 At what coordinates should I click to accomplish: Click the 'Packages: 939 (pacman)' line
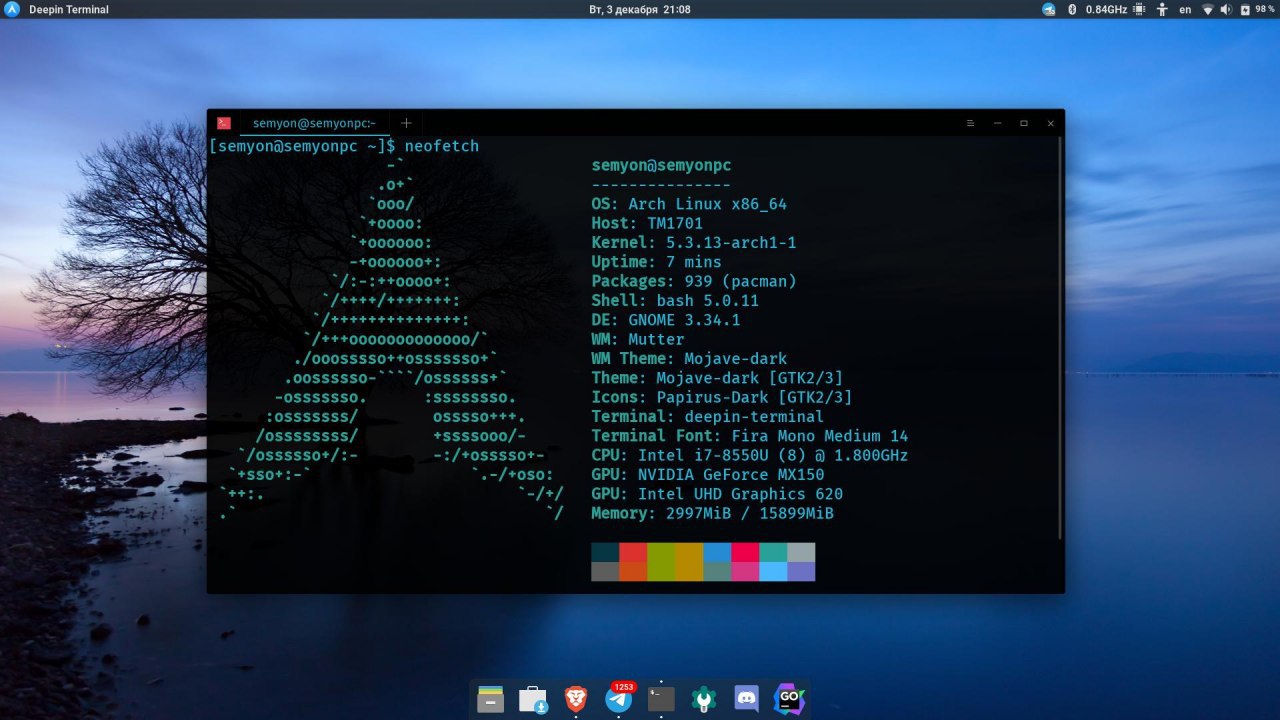(694, 281)
